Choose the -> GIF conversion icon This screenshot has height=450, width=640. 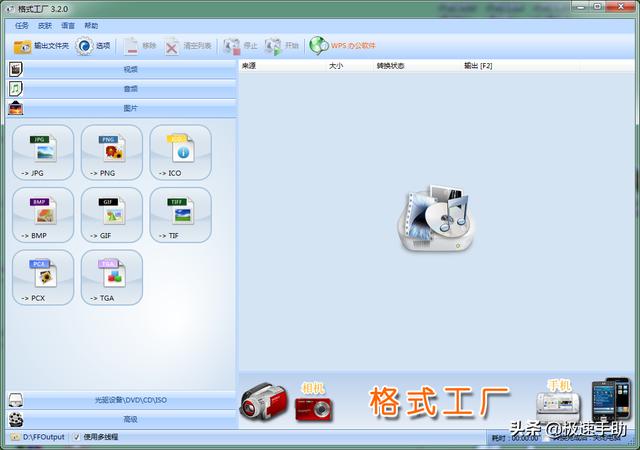click(x=112, y=215)
